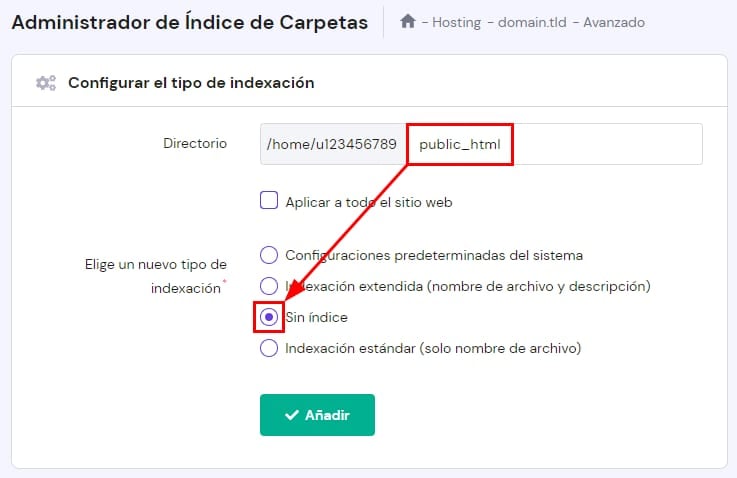This screenshot has height=478, width=737.
Task: Click the Configurar el tipo de indexación heading
Action: tap(191, 83)
